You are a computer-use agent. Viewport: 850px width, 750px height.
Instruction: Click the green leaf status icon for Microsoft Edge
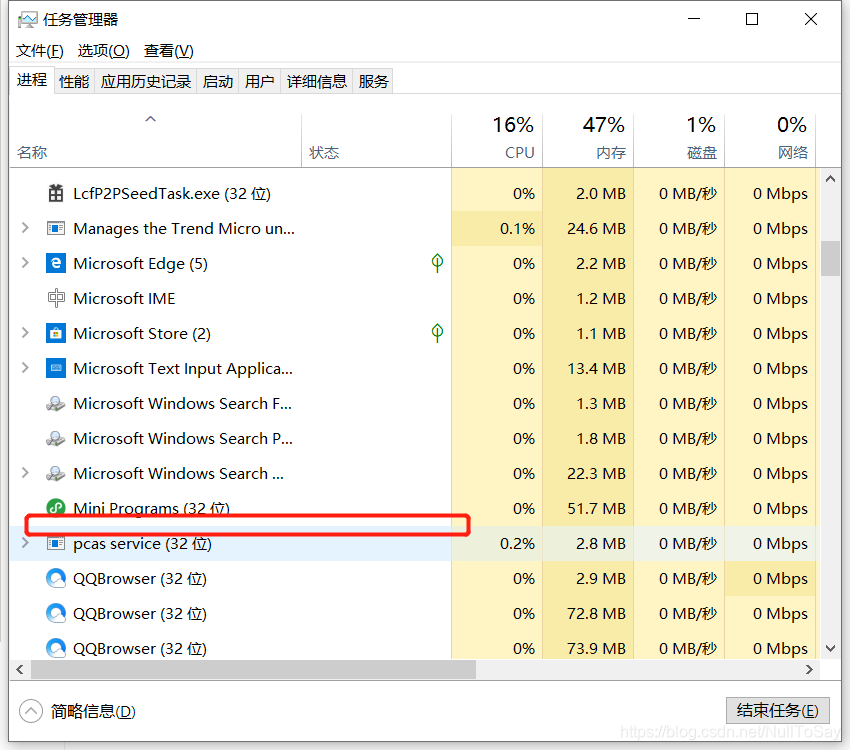pos(437,263)
